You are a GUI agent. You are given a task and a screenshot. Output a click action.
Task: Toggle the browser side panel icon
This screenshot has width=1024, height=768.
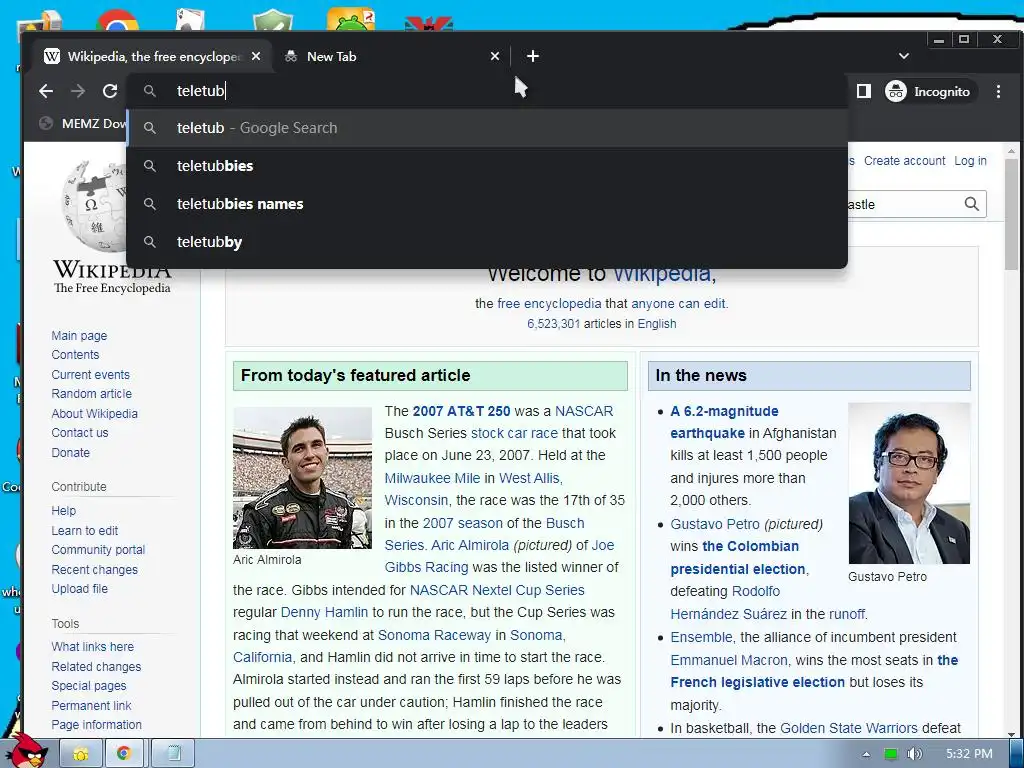(863, 91)
